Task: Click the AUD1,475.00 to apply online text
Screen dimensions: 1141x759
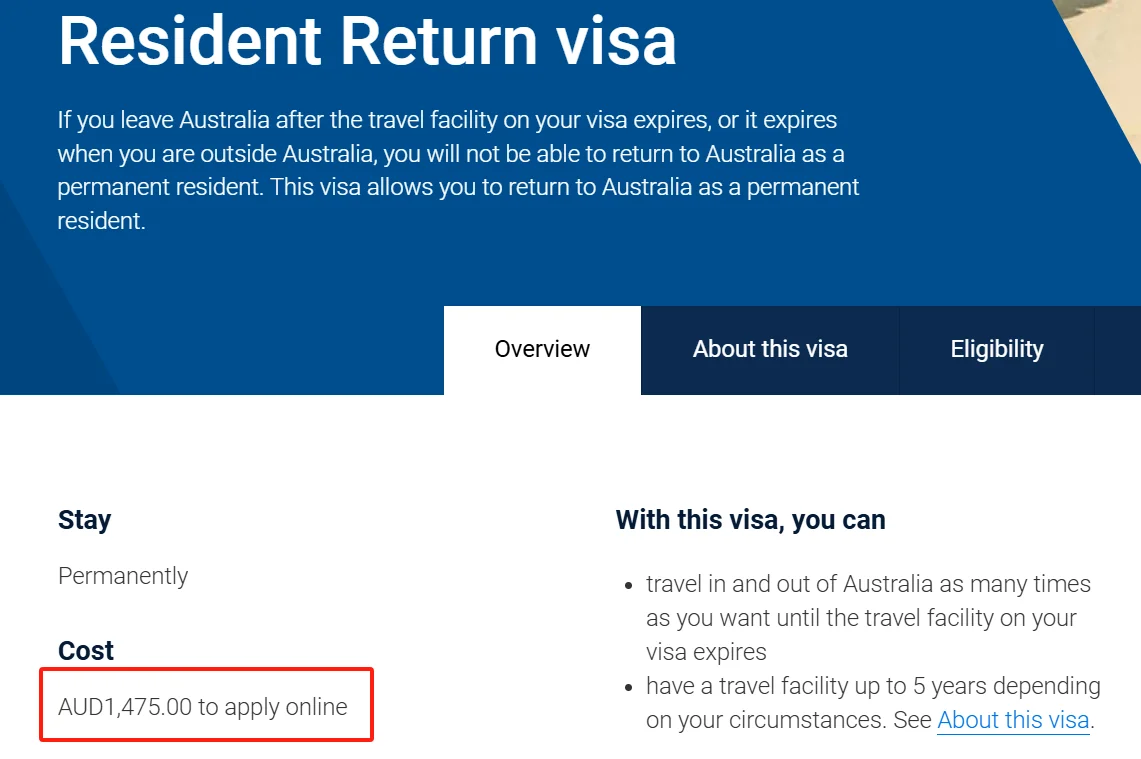Action: 203,707
